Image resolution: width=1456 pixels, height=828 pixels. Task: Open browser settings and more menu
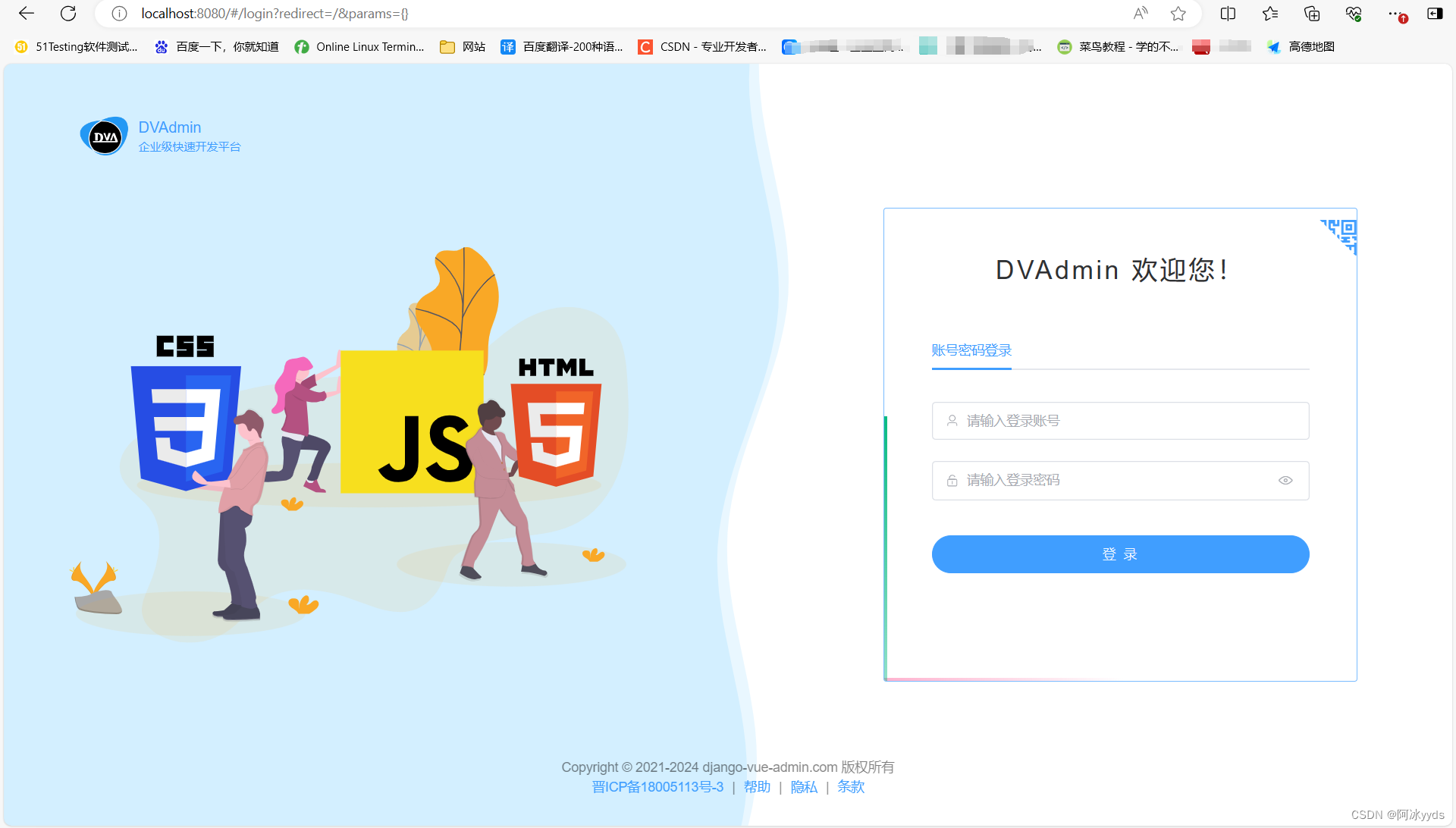coord(1394,14)
